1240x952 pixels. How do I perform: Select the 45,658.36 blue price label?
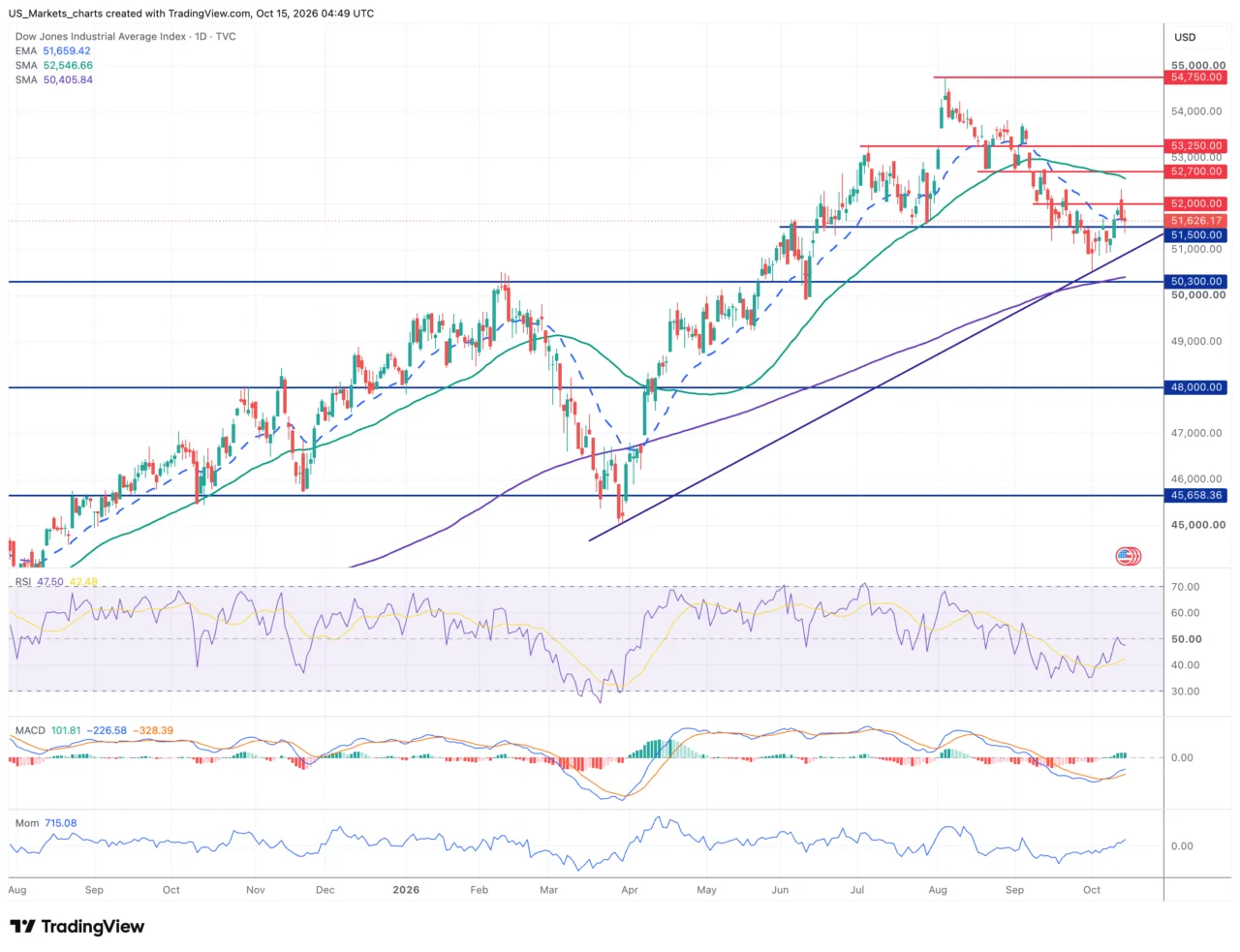[1196, 495]
